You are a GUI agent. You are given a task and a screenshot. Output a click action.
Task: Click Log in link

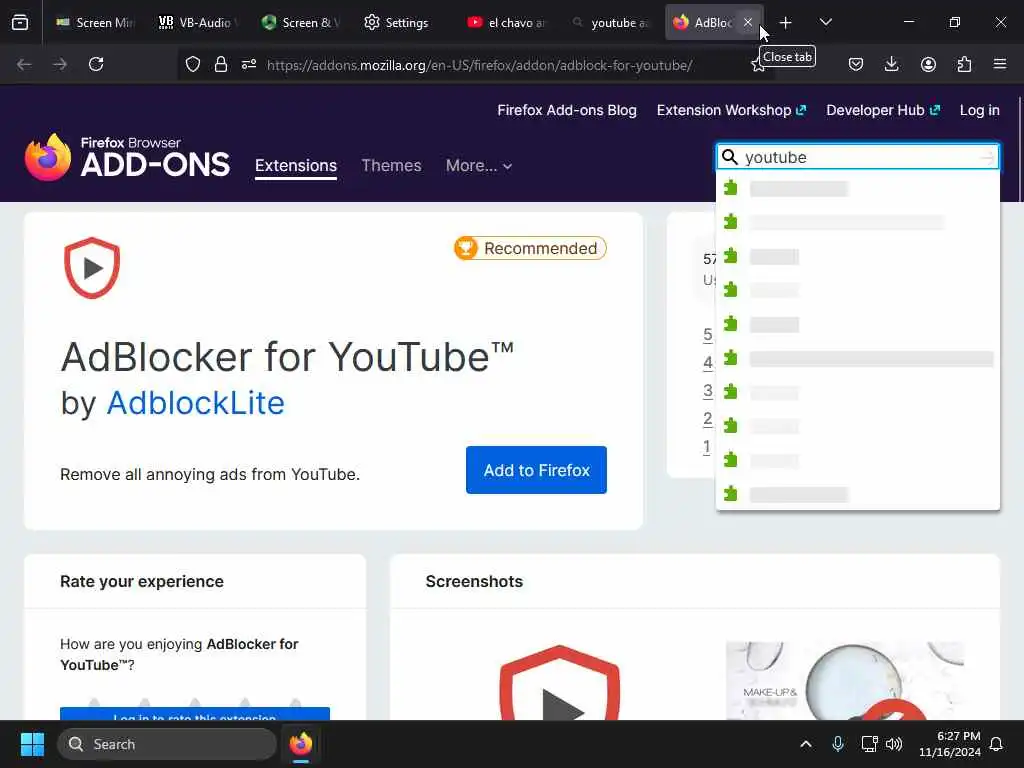980,110
